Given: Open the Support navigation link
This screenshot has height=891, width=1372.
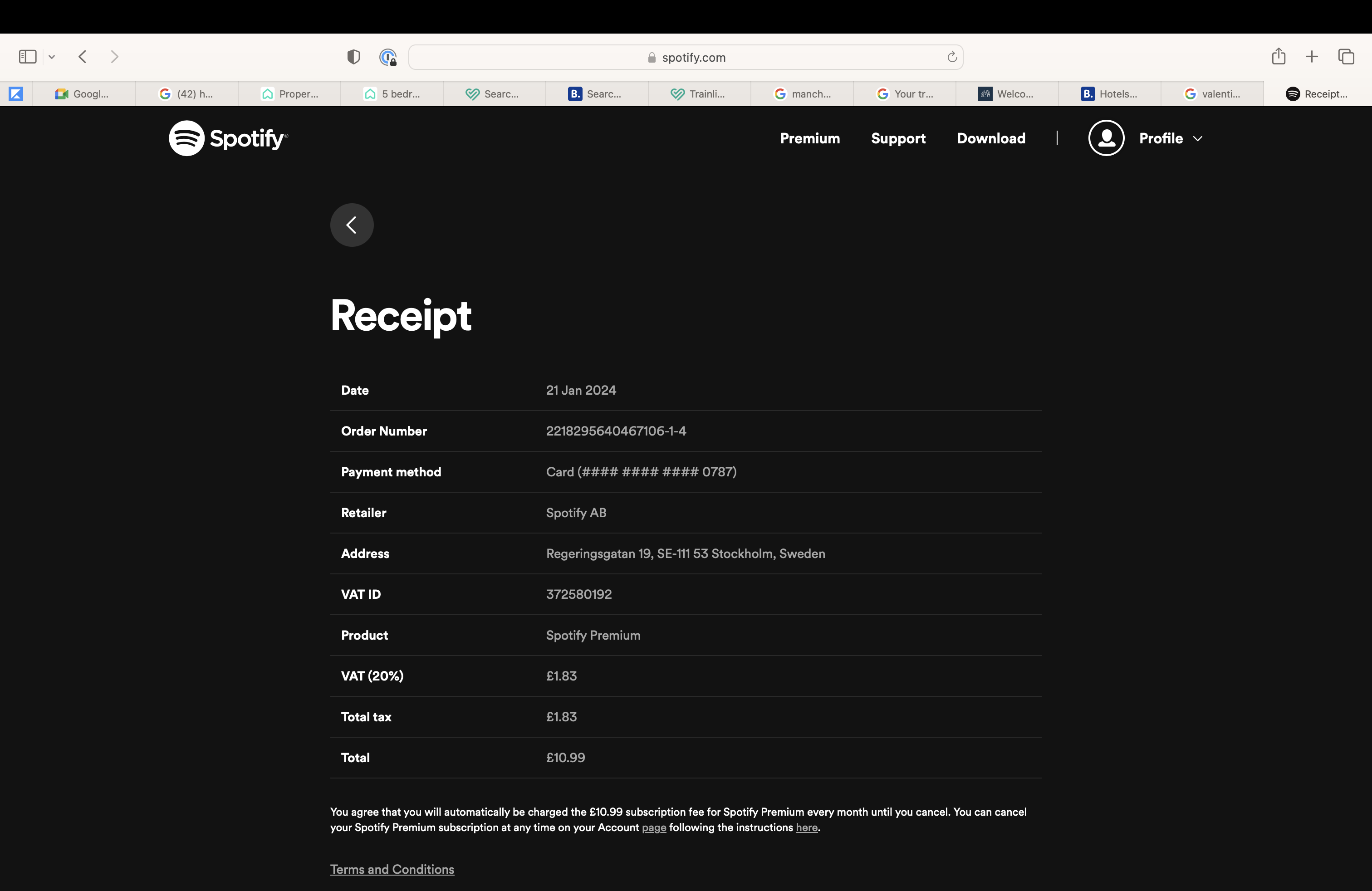Looking at the screenshot, I should coord(898,138).
